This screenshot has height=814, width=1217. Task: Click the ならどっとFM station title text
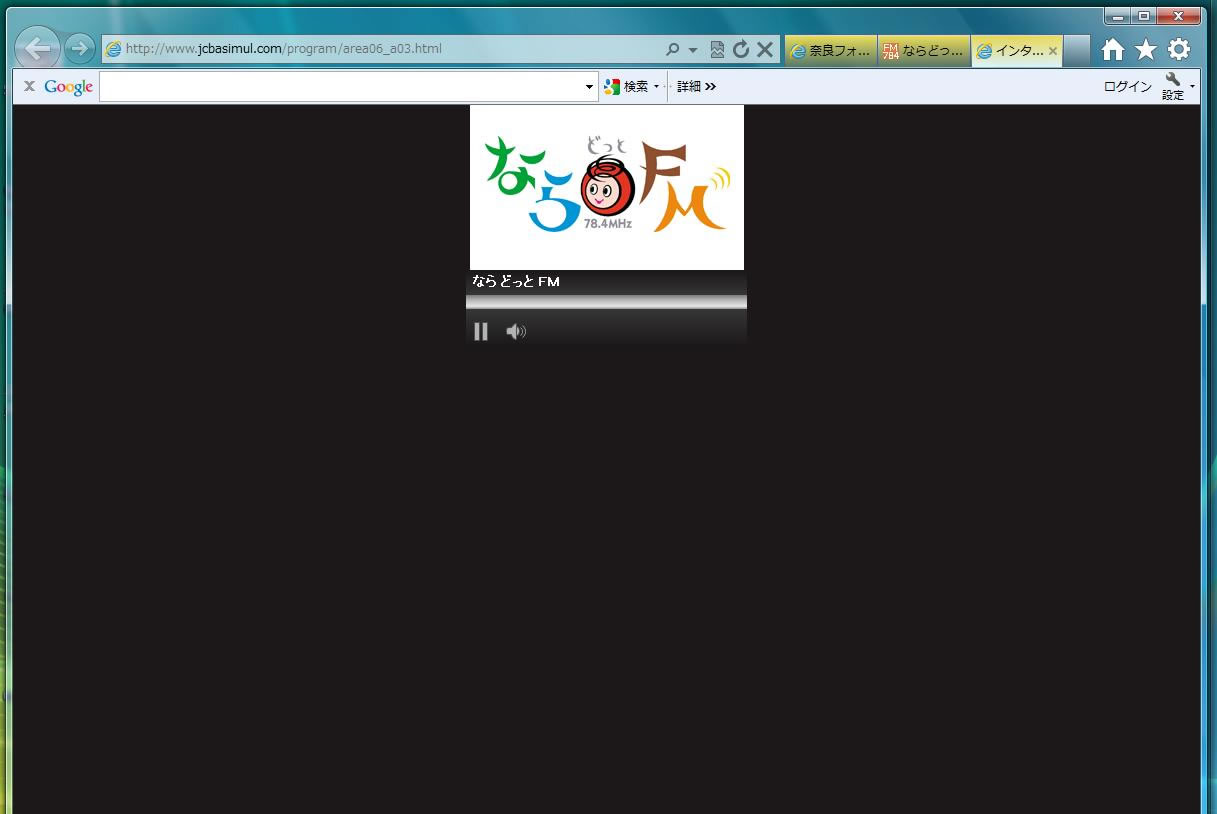tap(516, 282)
